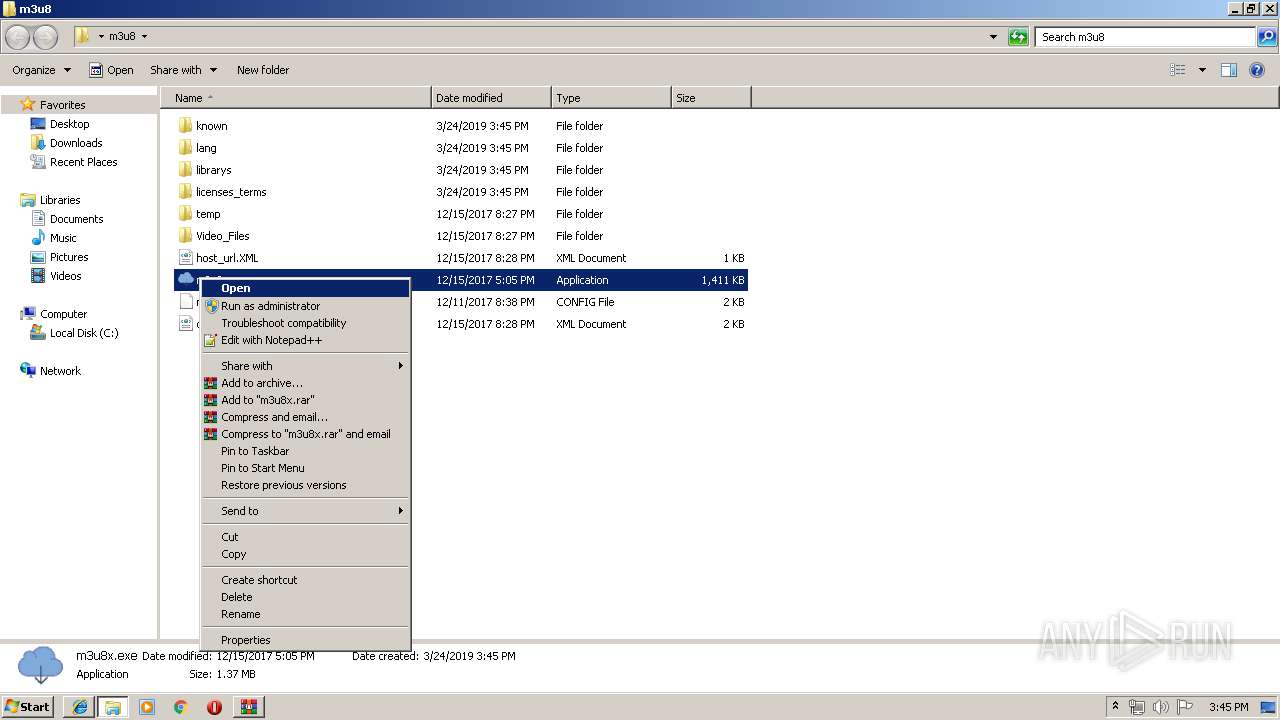
Task: Choose Properties in the context menu
Action: pos(306,640)
